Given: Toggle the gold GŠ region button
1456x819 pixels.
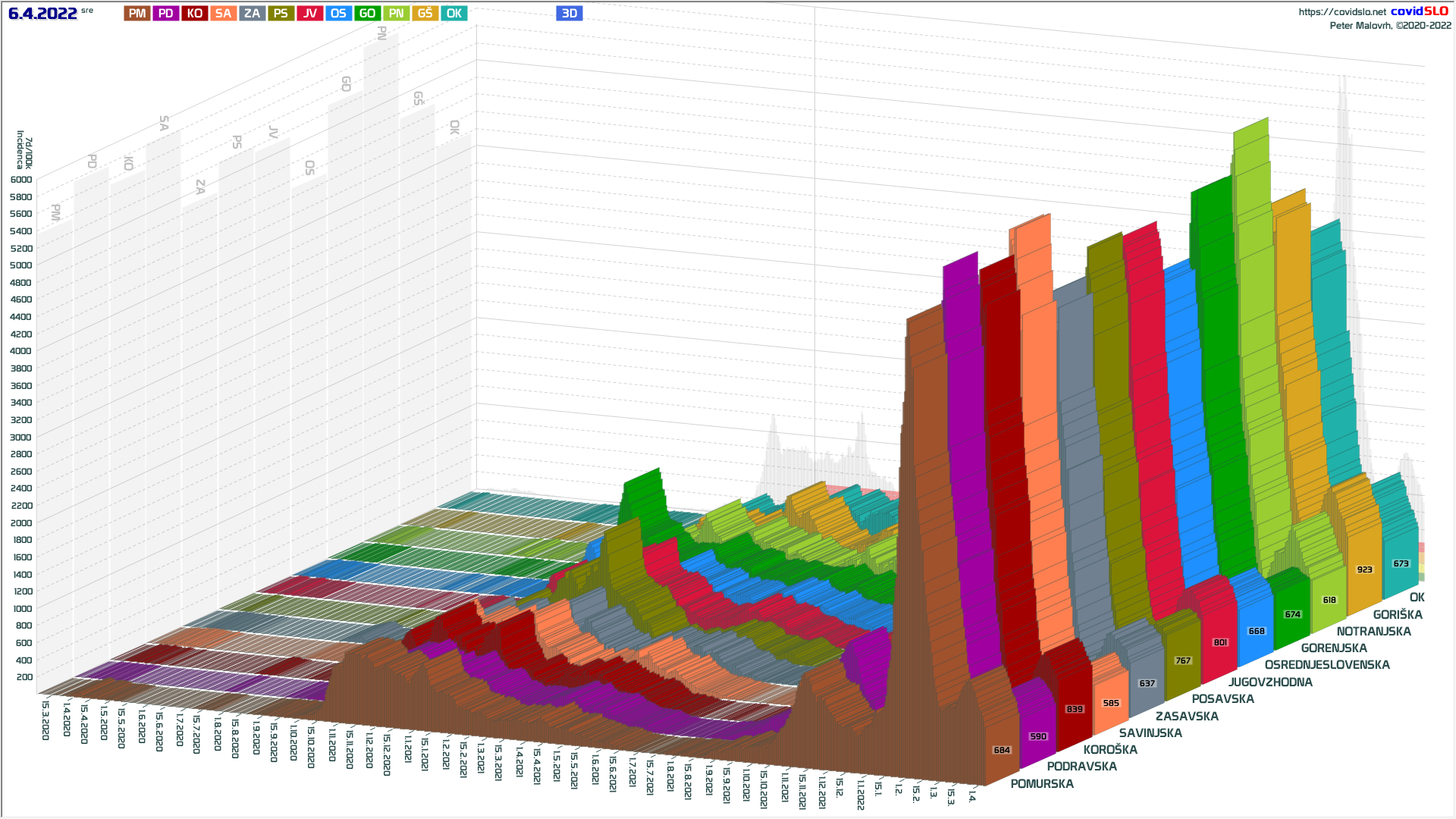Looking at the screenshot, I should pyautogui.click(x=425, y=14).
